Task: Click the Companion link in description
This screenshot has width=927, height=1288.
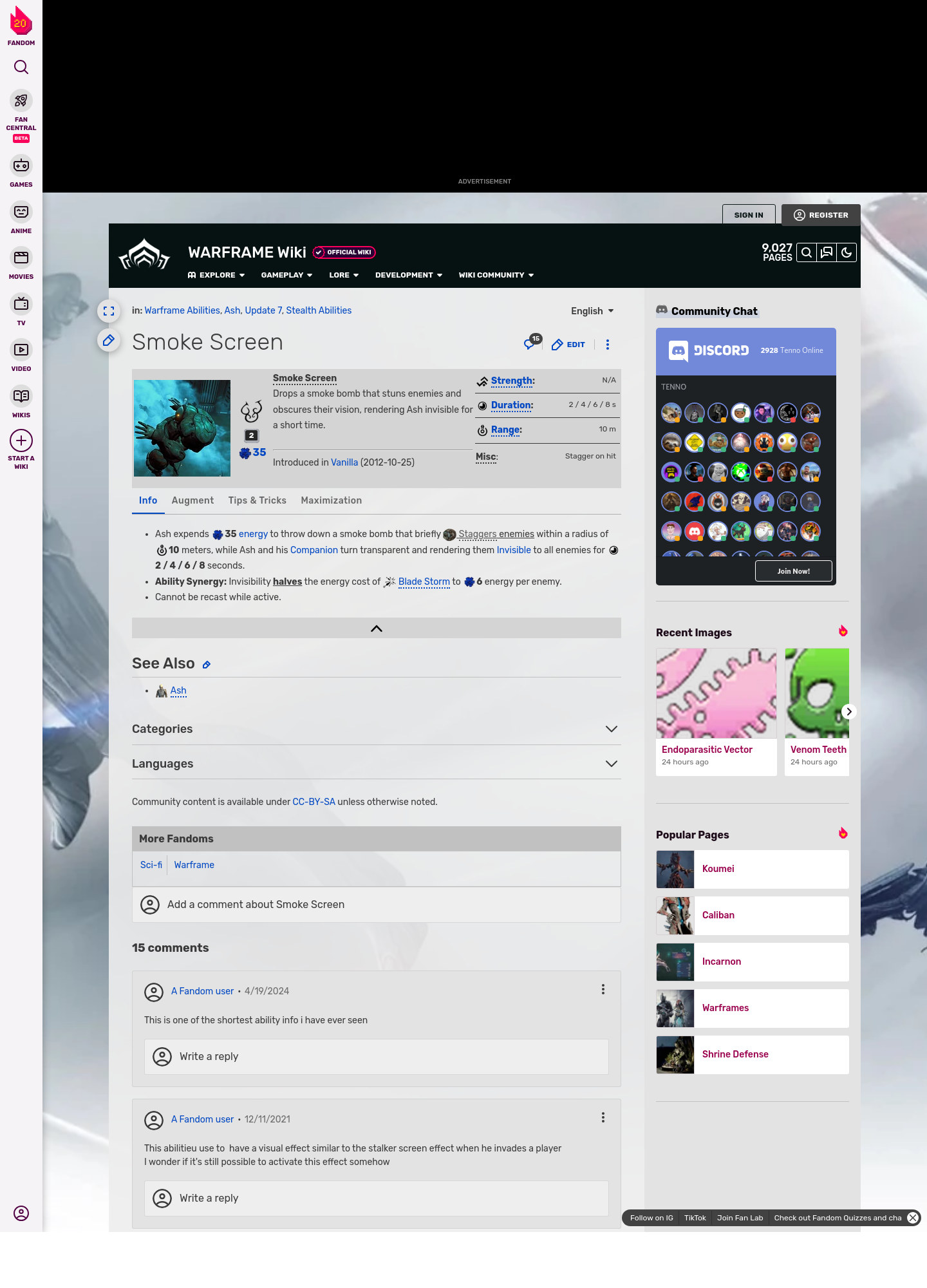Action: coord(314,550)
